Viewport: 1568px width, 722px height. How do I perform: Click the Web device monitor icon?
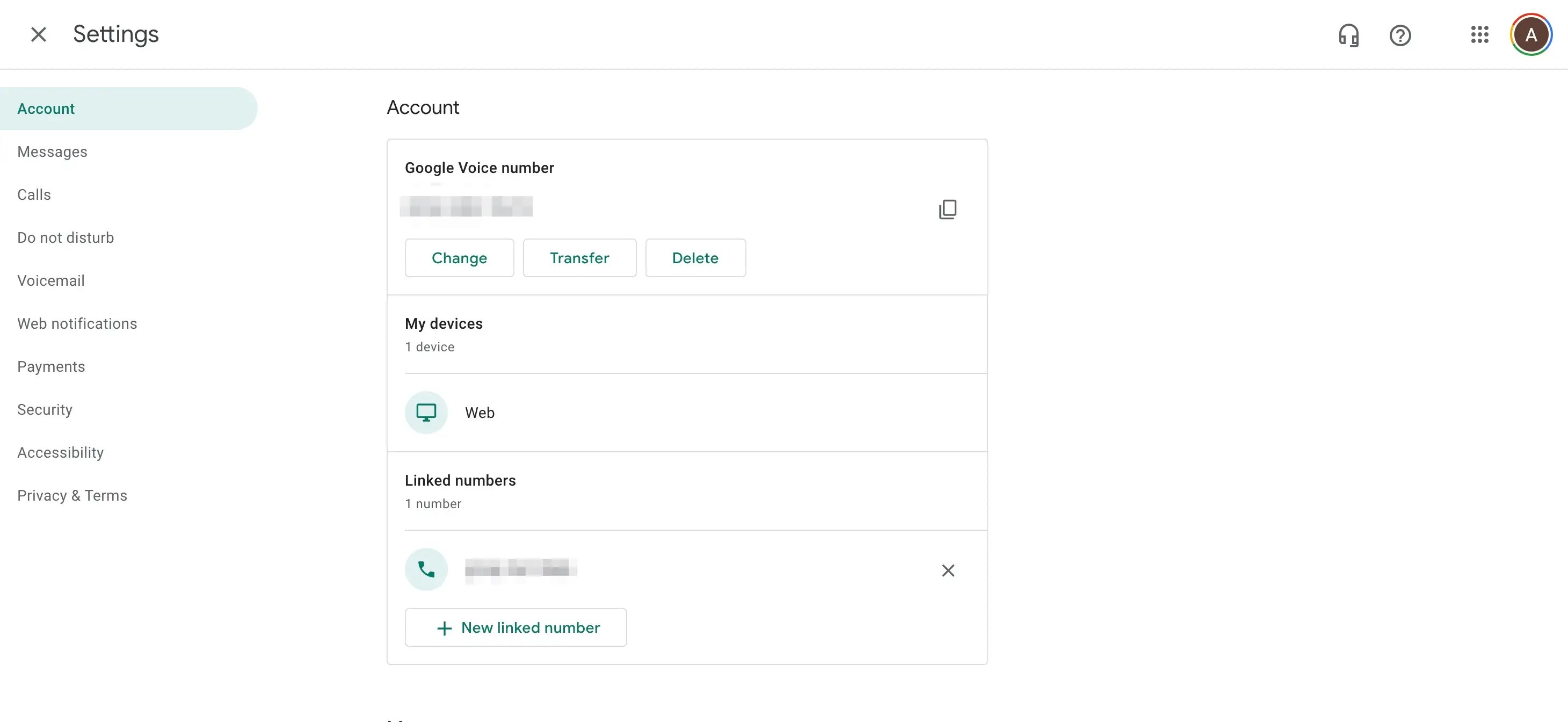pyautogui.click(x=426, y=413)
